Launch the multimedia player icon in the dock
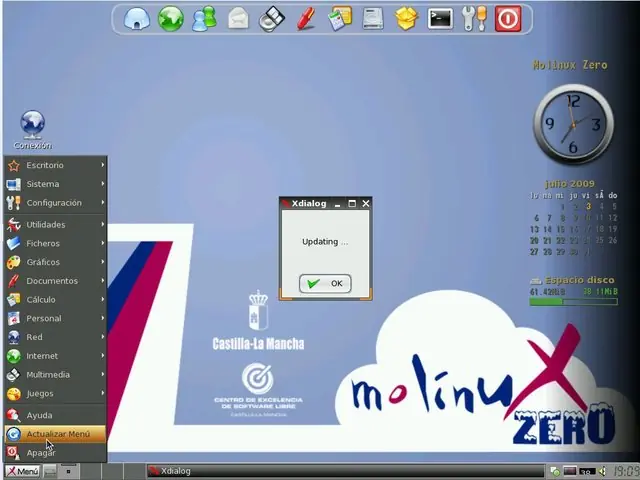 [x=272, y=19]
